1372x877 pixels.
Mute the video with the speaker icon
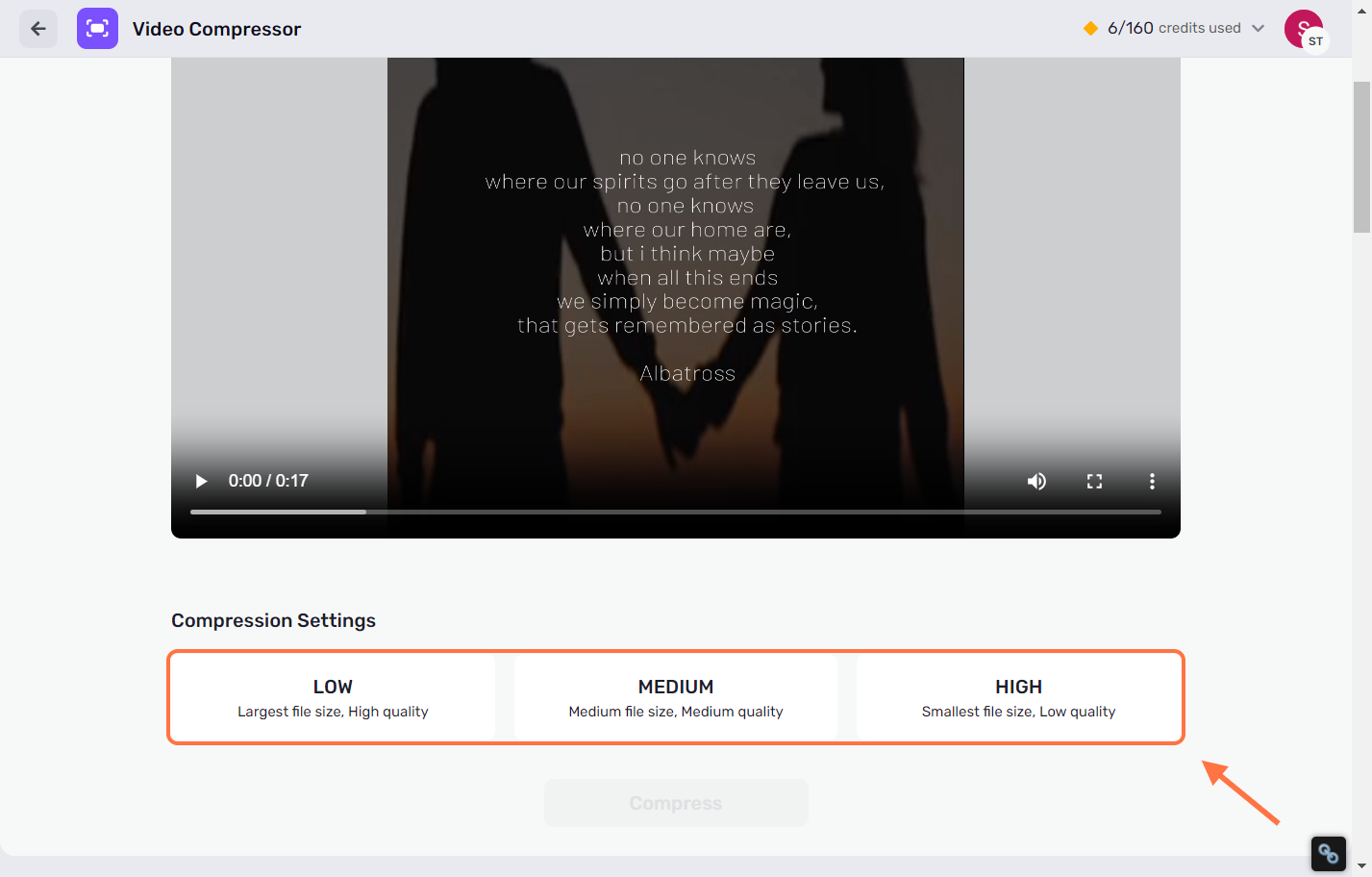coord(1036,481)
